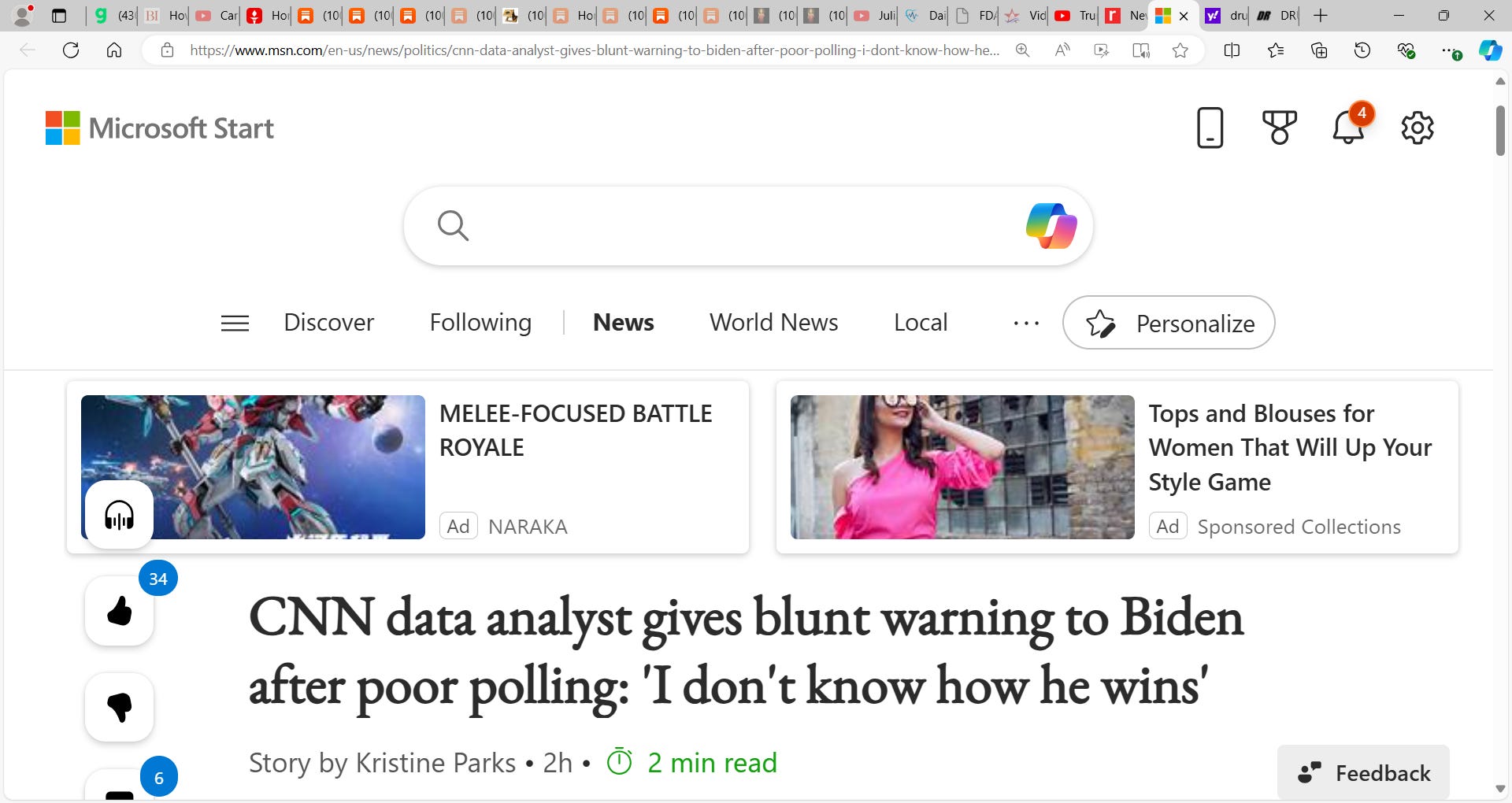Open Copilot sidebar icon
The image size is (1512, 803).
1490,50
